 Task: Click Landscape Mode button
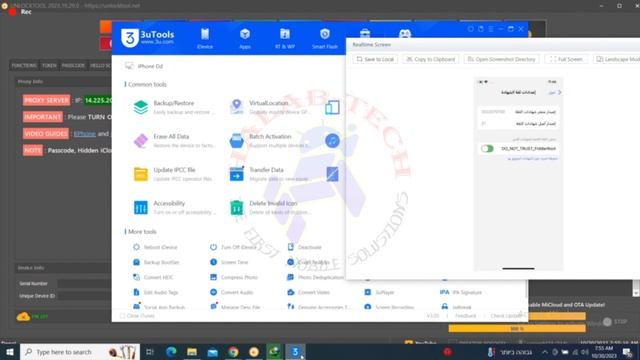click(618, 60)
